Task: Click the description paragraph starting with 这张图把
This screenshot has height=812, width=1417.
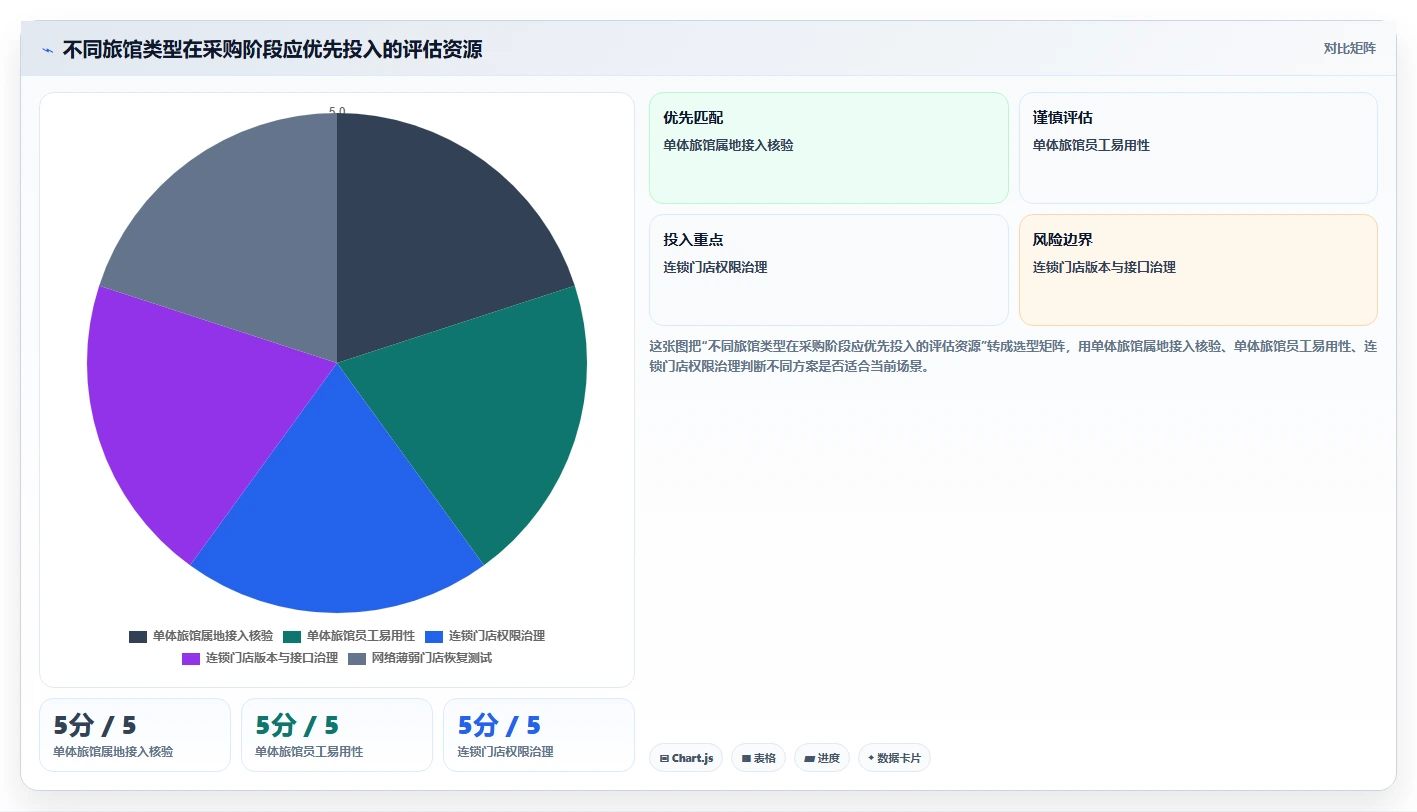Action: (x=1013, y=356)
